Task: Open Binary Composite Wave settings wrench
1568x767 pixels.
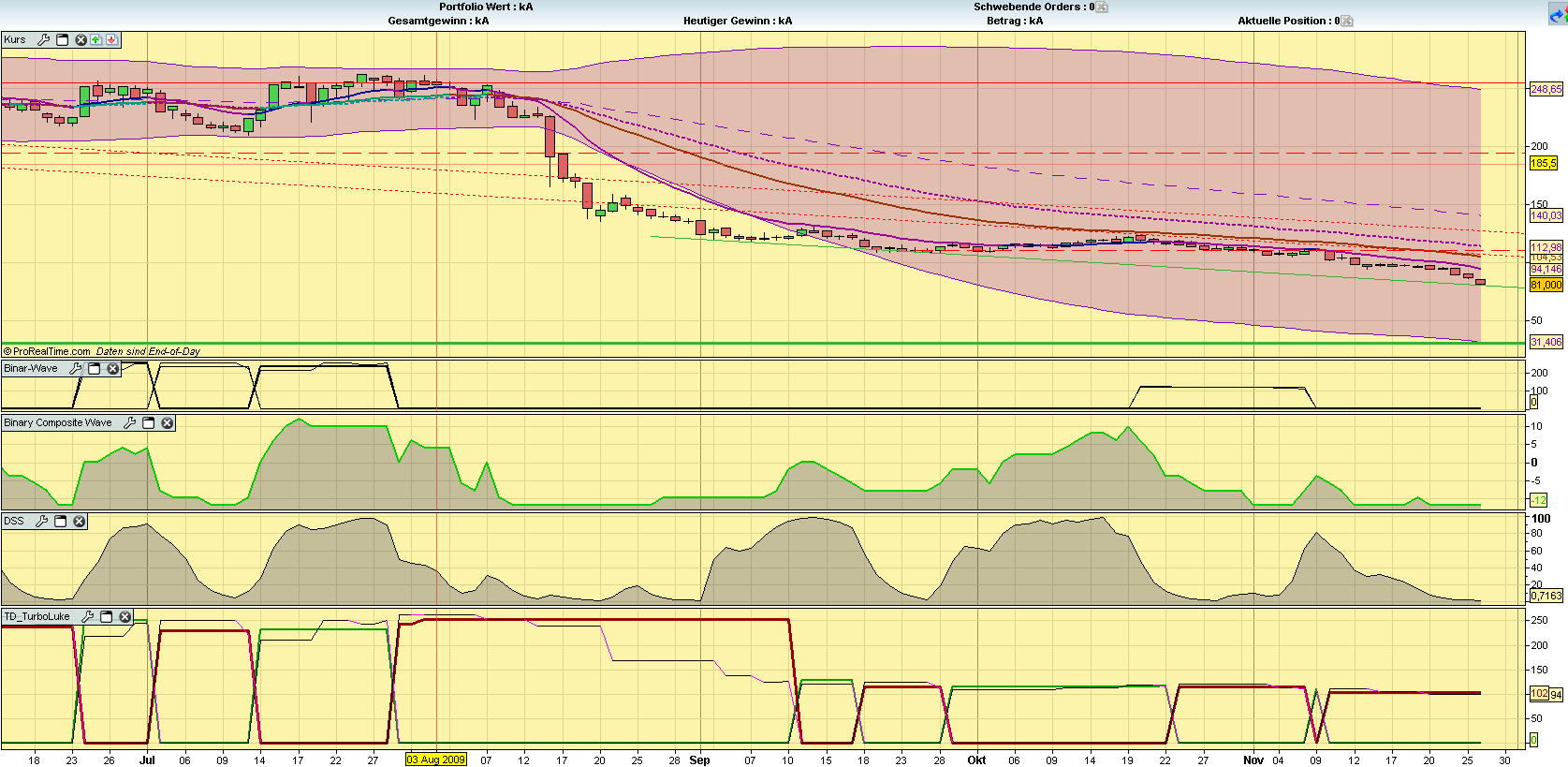Action: [130, 423]
